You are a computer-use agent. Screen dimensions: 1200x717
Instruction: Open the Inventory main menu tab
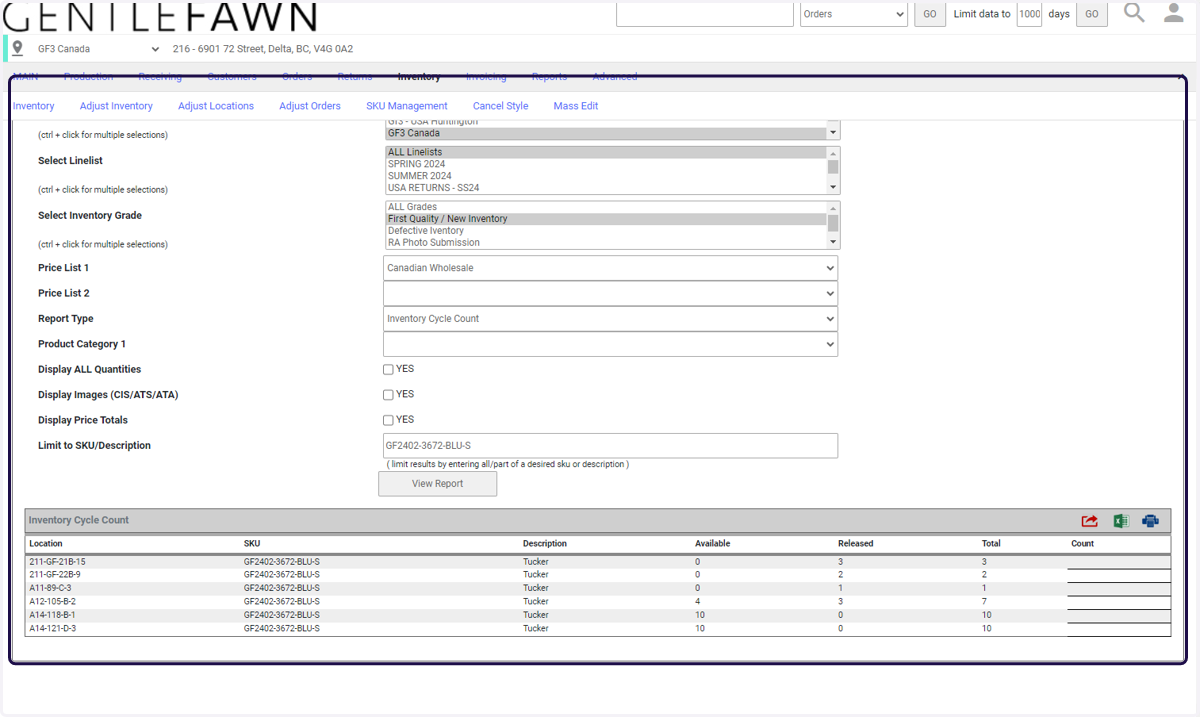[419, 77]
